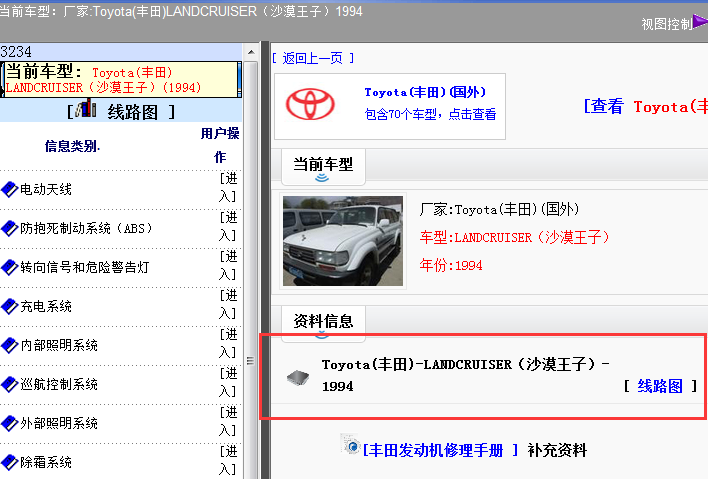Click the 年份:1994 text
Screen dimensions: 708x479
coord(451,265)
